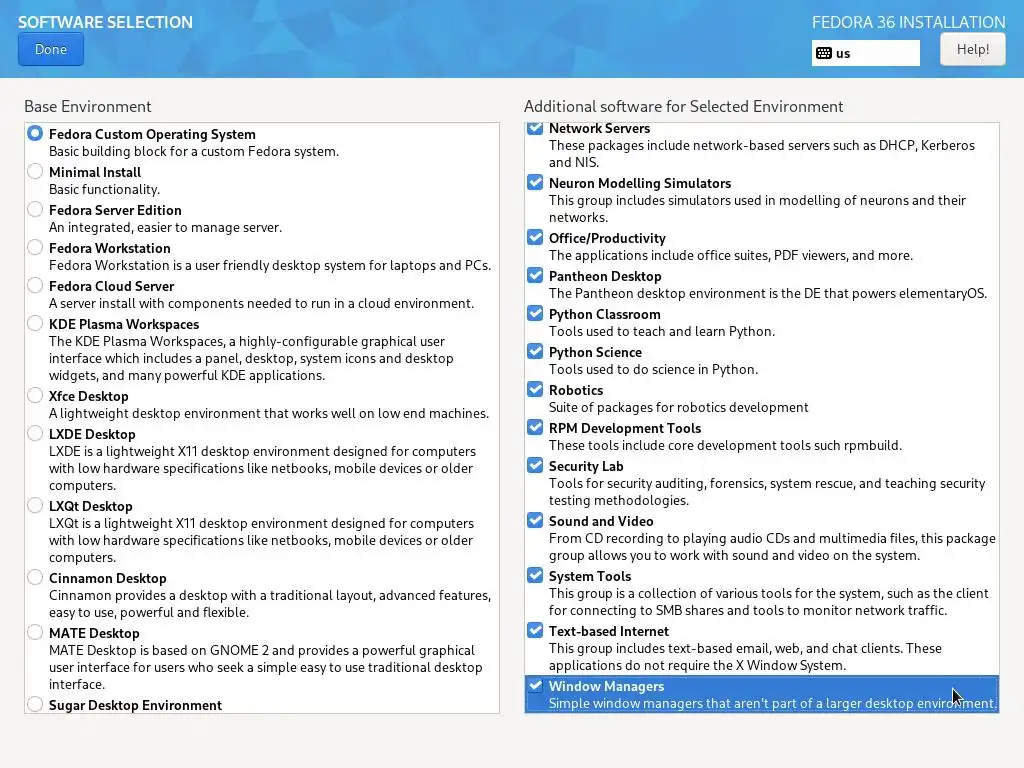Click the LXQt Desktop label
This screenshot has width=1024, height=768.
tap(91, 506)
